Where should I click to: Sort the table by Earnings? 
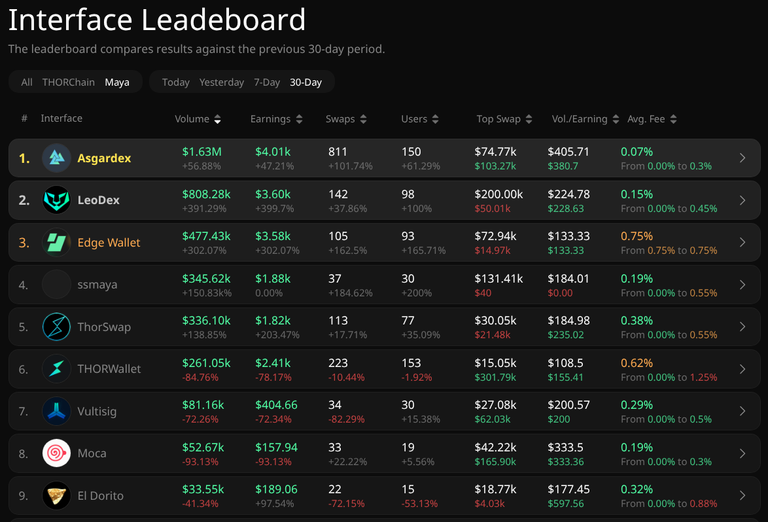pos(276,119)
